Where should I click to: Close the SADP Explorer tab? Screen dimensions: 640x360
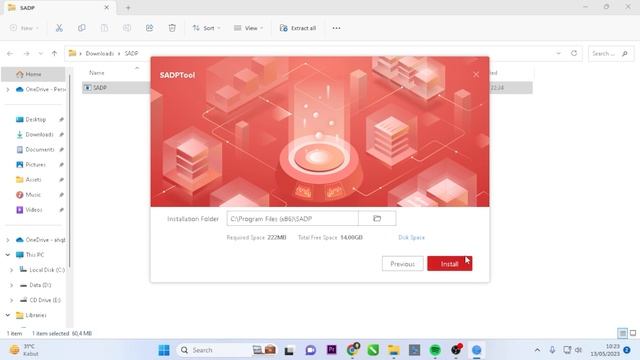point(107,7)
